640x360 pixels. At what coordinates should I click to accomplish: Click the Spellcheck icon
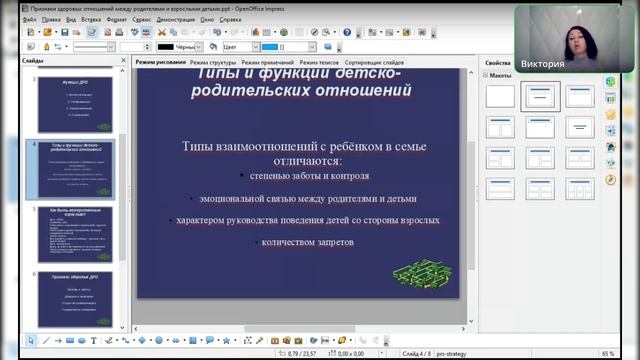click(x=135, y=32)
